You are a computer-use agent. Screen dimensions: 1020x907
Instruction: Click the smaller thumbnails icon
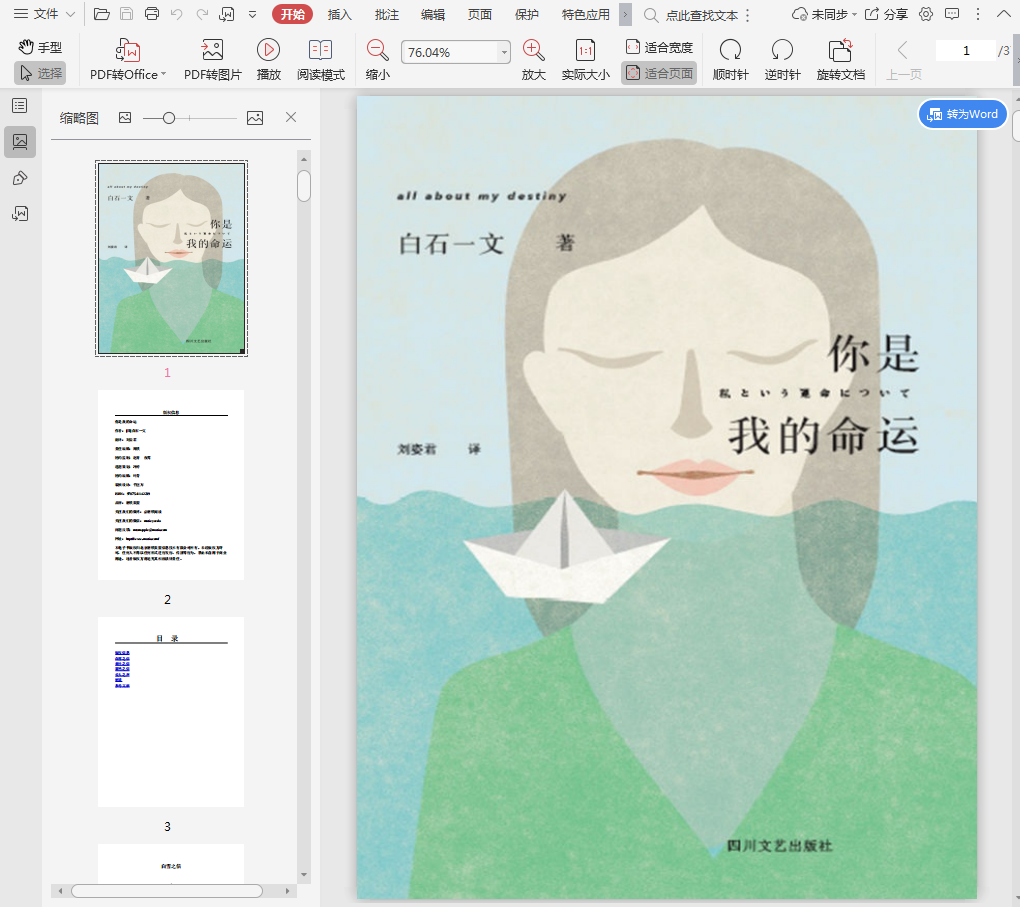point(125,118)
